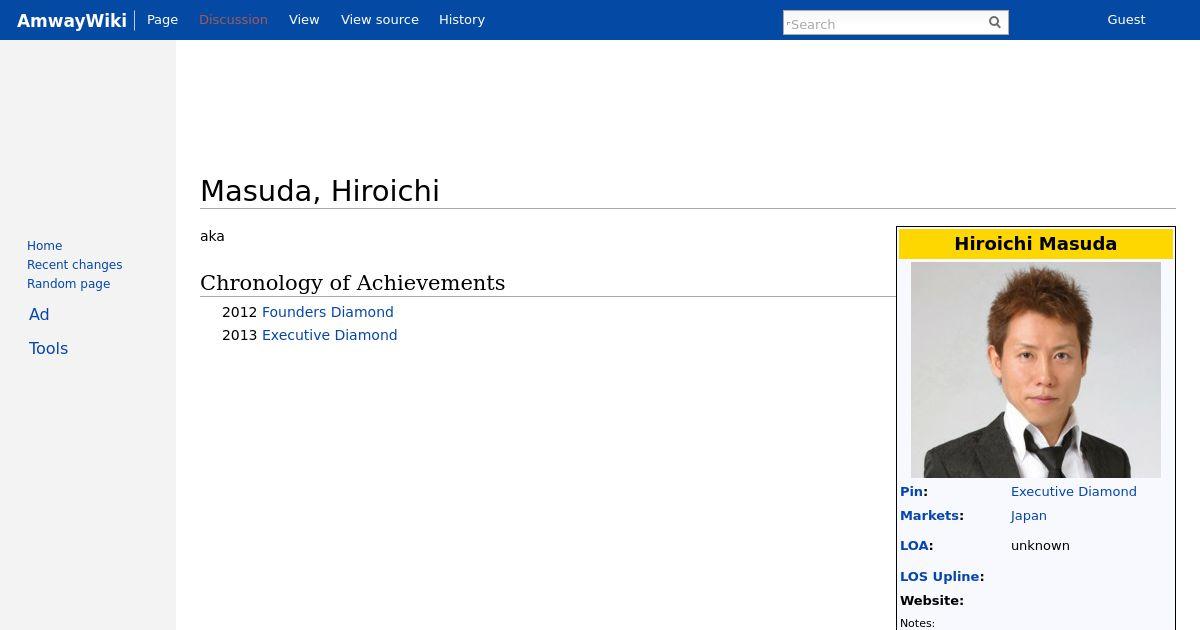This screenshot has width=1200, height=630.
Task: Open the Pin label link
Action: click(x=911, y=492)
